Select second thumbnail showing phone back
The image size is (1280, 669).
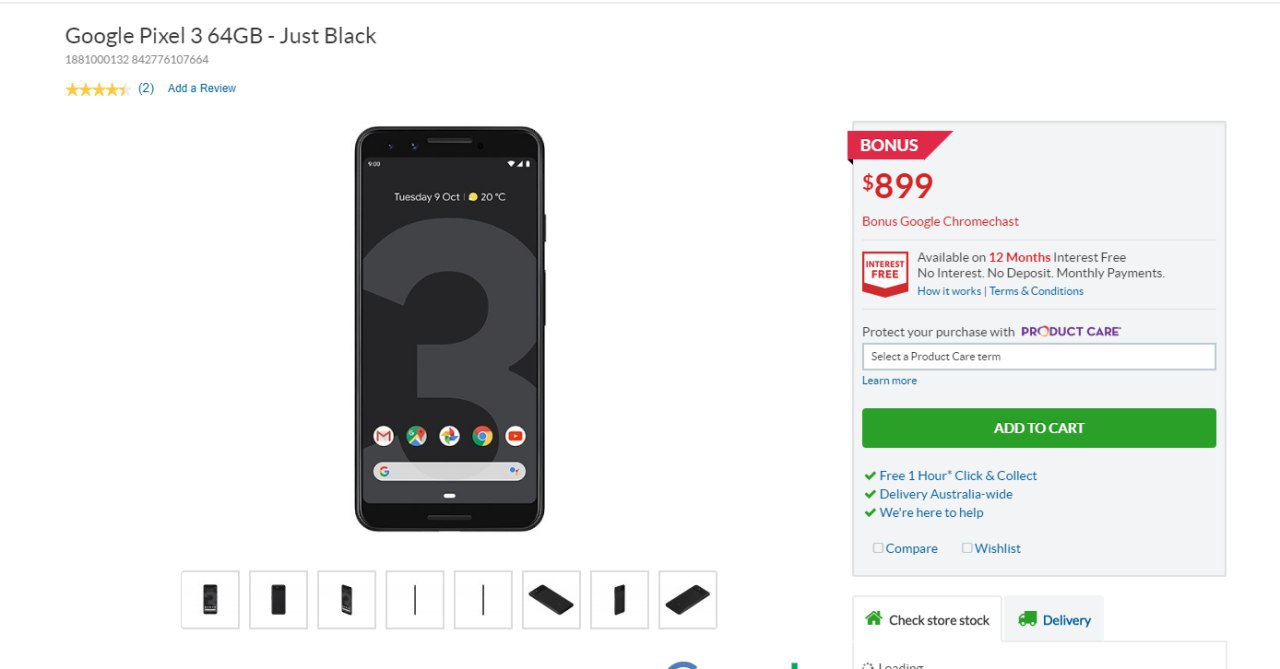[x=278, y=600]
